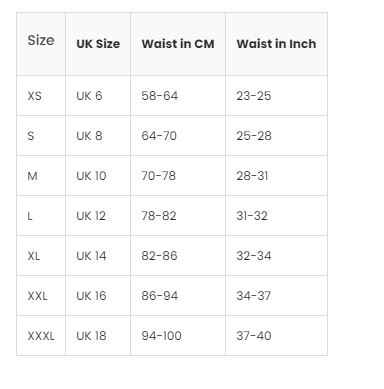Click the Waist in CM header
The height and width of the screenshot is (389, 384).
[x=178, y=44]
